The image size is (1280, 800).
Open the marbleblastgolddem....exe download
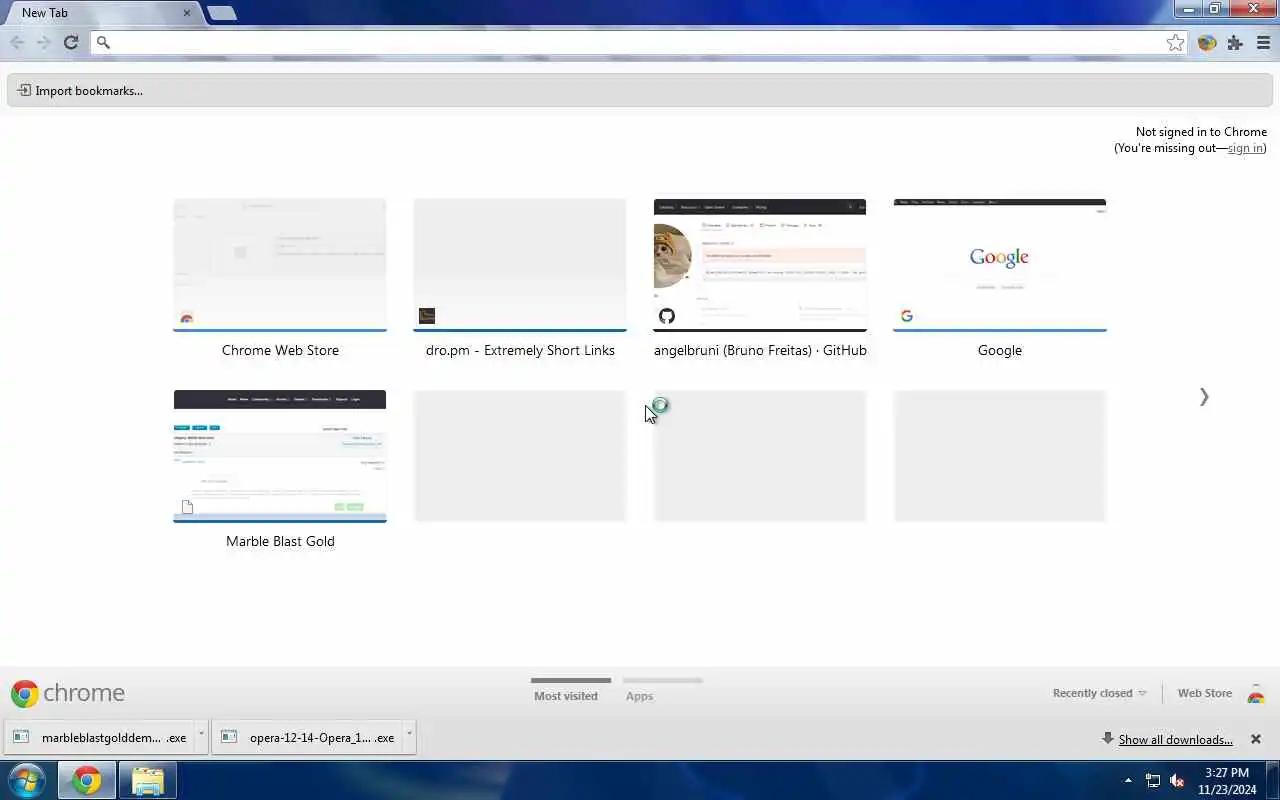pyautogui.click(x=99, y=738)
